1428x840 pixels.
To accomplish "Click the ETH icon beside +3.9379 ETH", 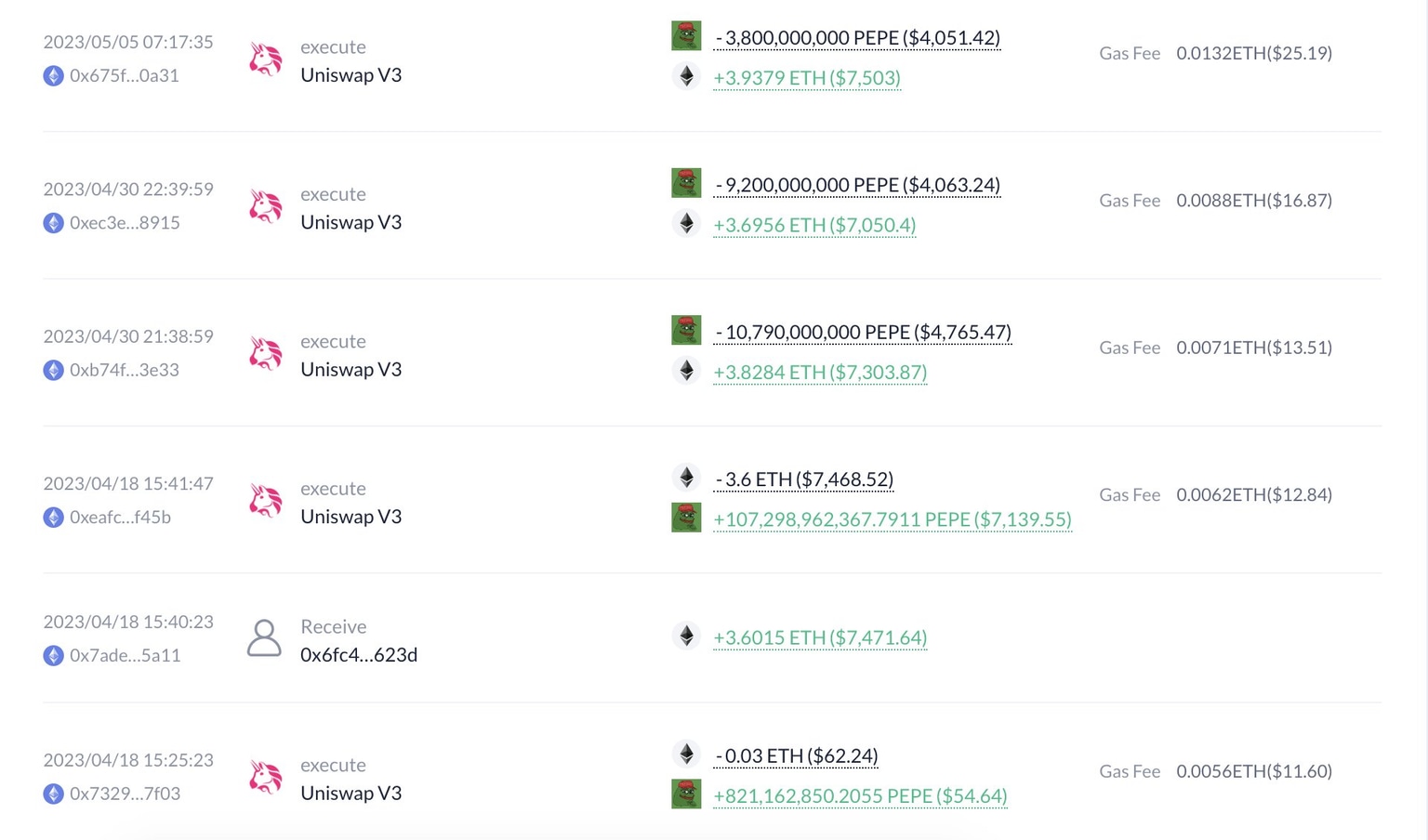I will click(x=686, y=76).
